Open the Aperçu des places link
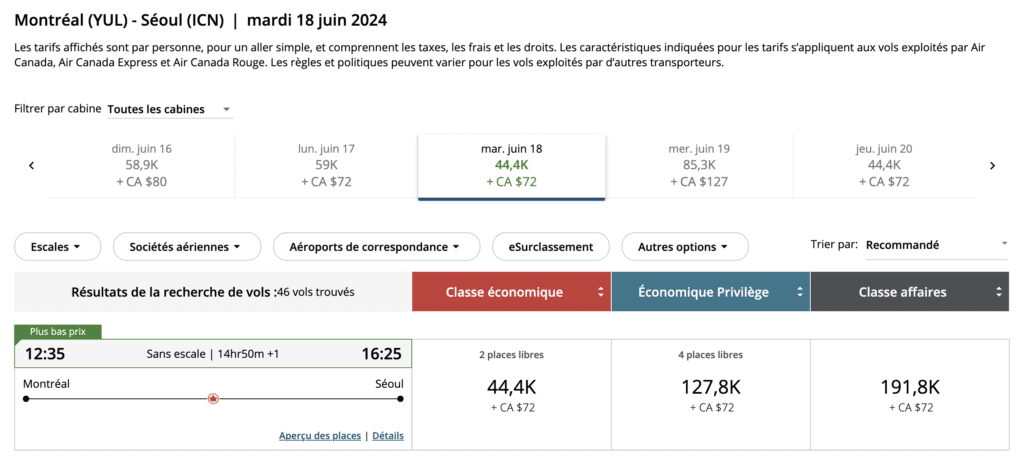The height and width of the screenshot is (456, 1024). (x=320, y=436)
